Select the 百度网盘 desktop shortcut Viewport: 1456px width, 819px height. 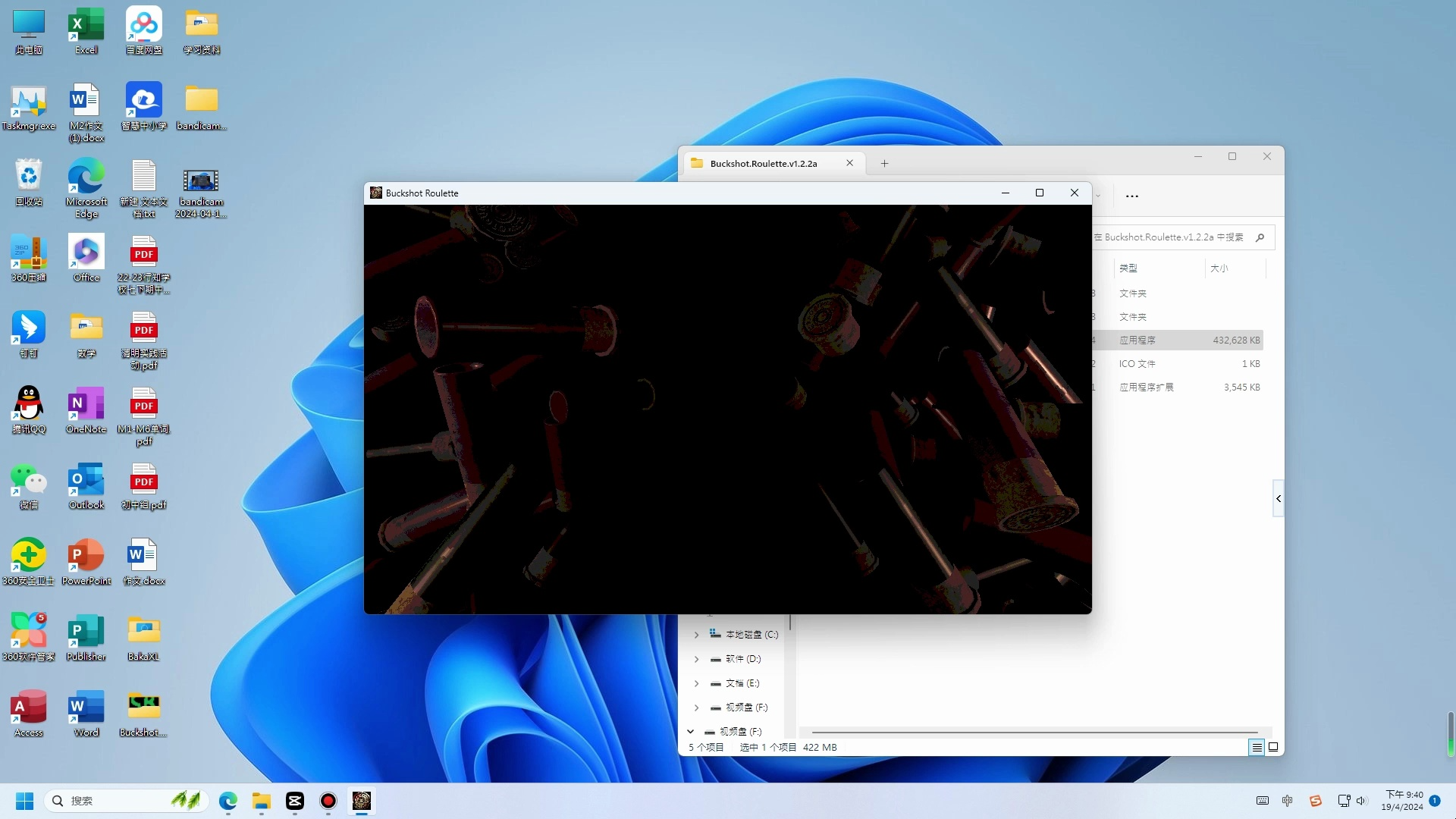click(144, 30)
